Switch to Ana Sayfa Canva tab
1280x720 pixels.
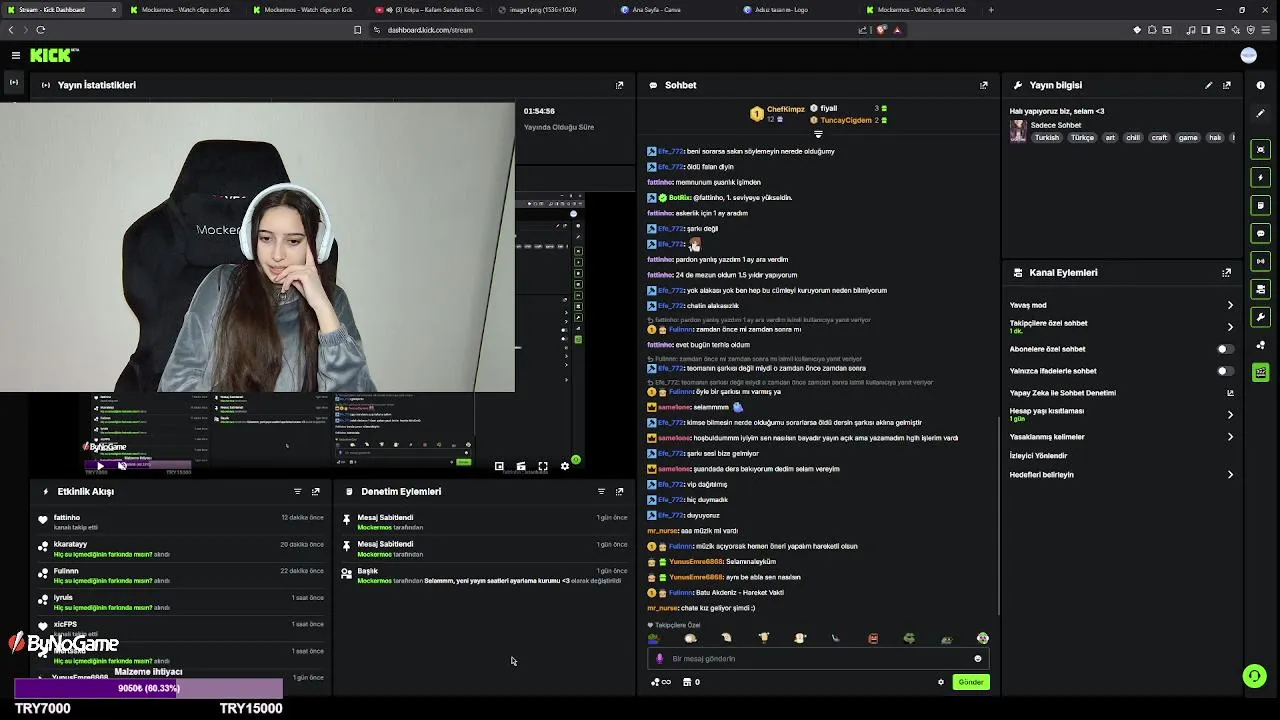coord(673,9)
